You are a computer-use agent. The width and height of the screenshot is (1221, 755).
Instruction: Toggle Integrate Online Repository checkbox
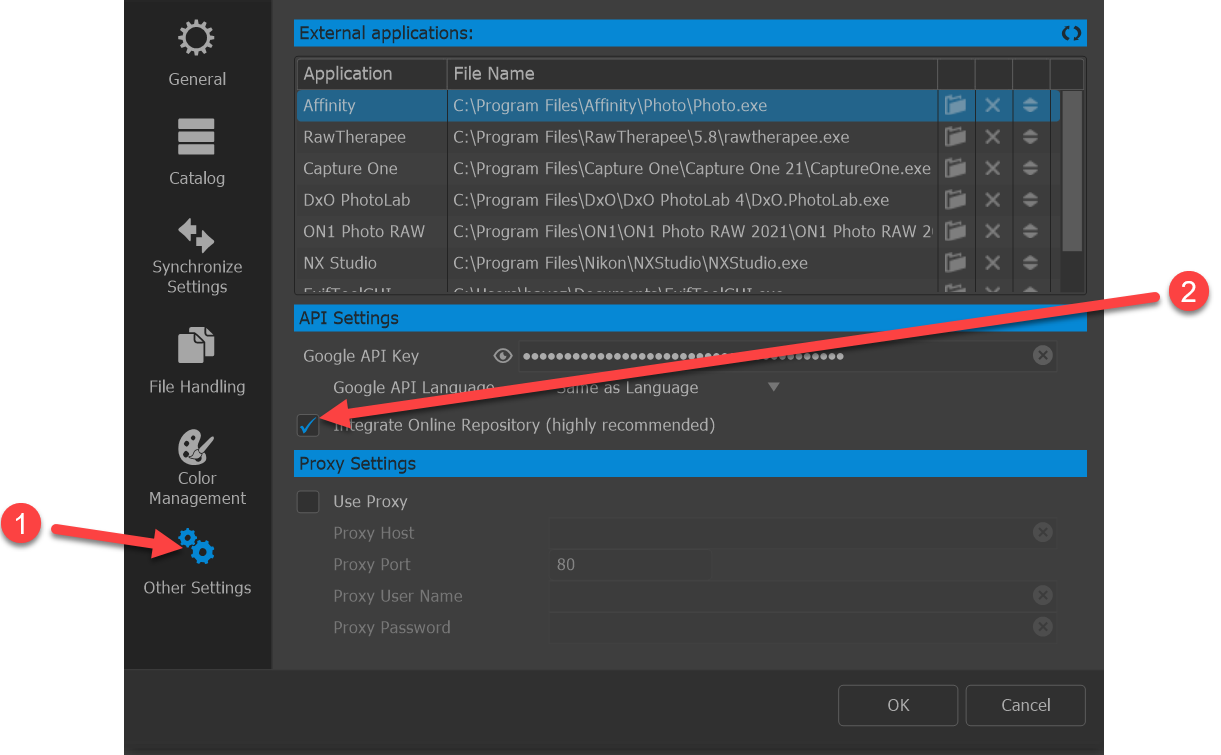coord(308,425)
